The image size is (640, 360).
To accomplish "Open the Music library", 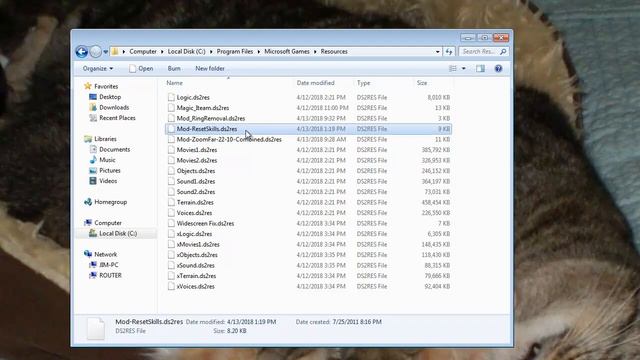I will pyautogui.click(x=107, y=160).
